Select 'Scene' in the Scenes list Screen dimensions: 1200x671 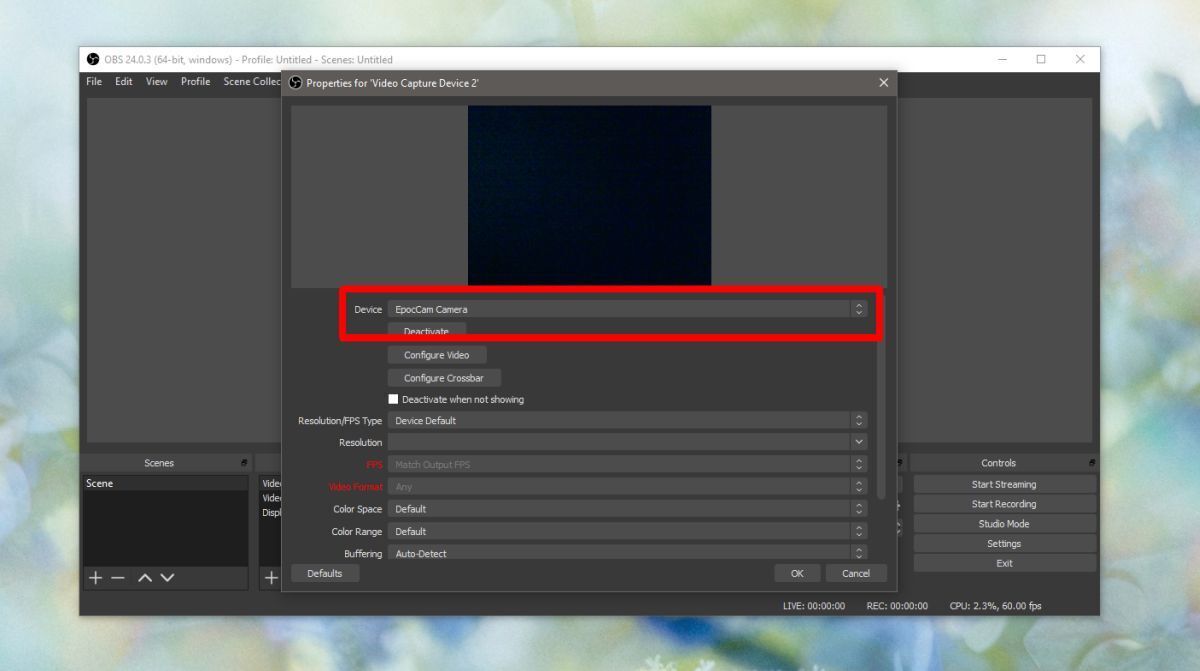point(100,484)
